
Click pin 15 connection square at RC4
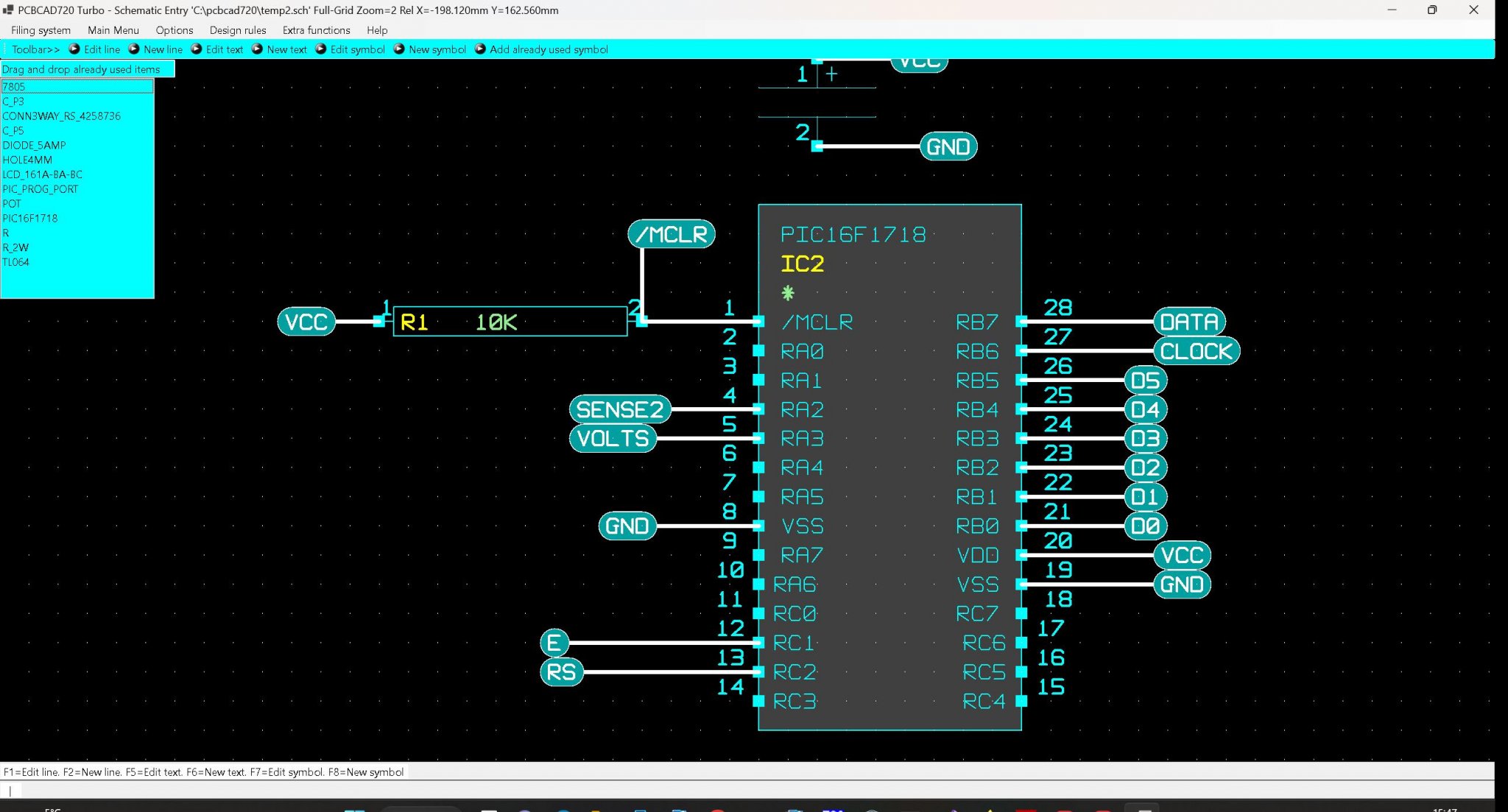pyautogui.click(x=1021, y=702)
